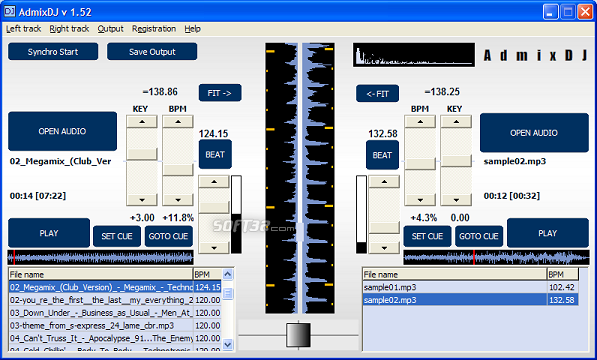Image resolution: width=597 pixels, height=360 pixels.
Task: Decrease left deck BPM with down arrow
Action: (178, 199)
